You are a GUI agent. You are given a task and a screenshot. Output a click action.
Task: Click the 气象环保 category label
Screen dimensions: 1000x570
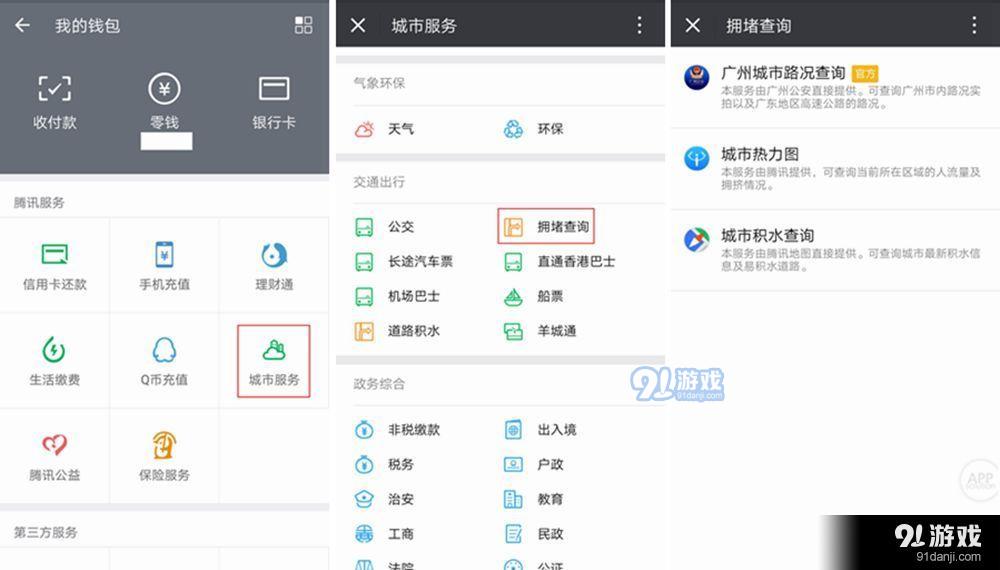click(x=379, y=83)
